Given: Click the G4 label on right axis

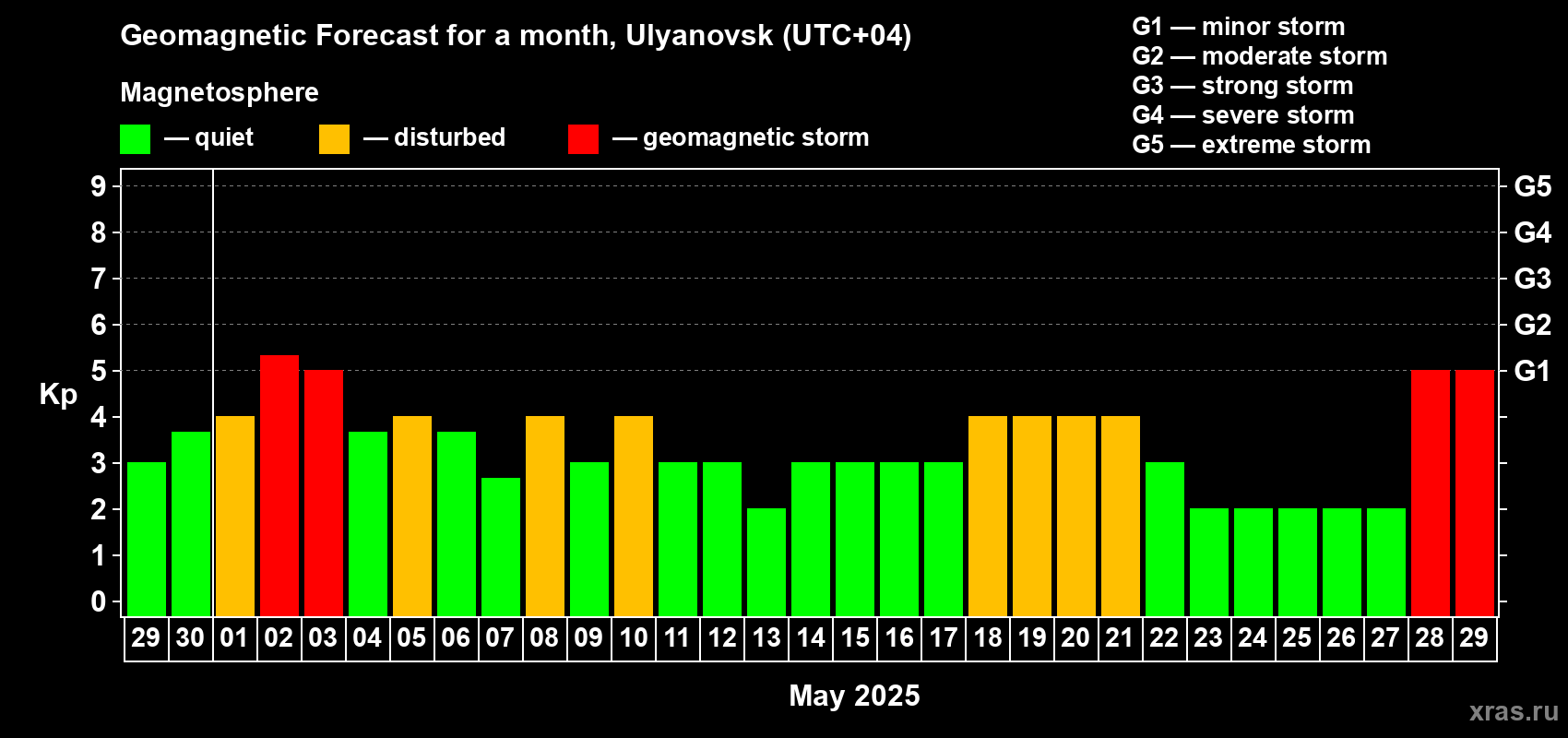Looking at the screenshot, I should pos(1532,232).
